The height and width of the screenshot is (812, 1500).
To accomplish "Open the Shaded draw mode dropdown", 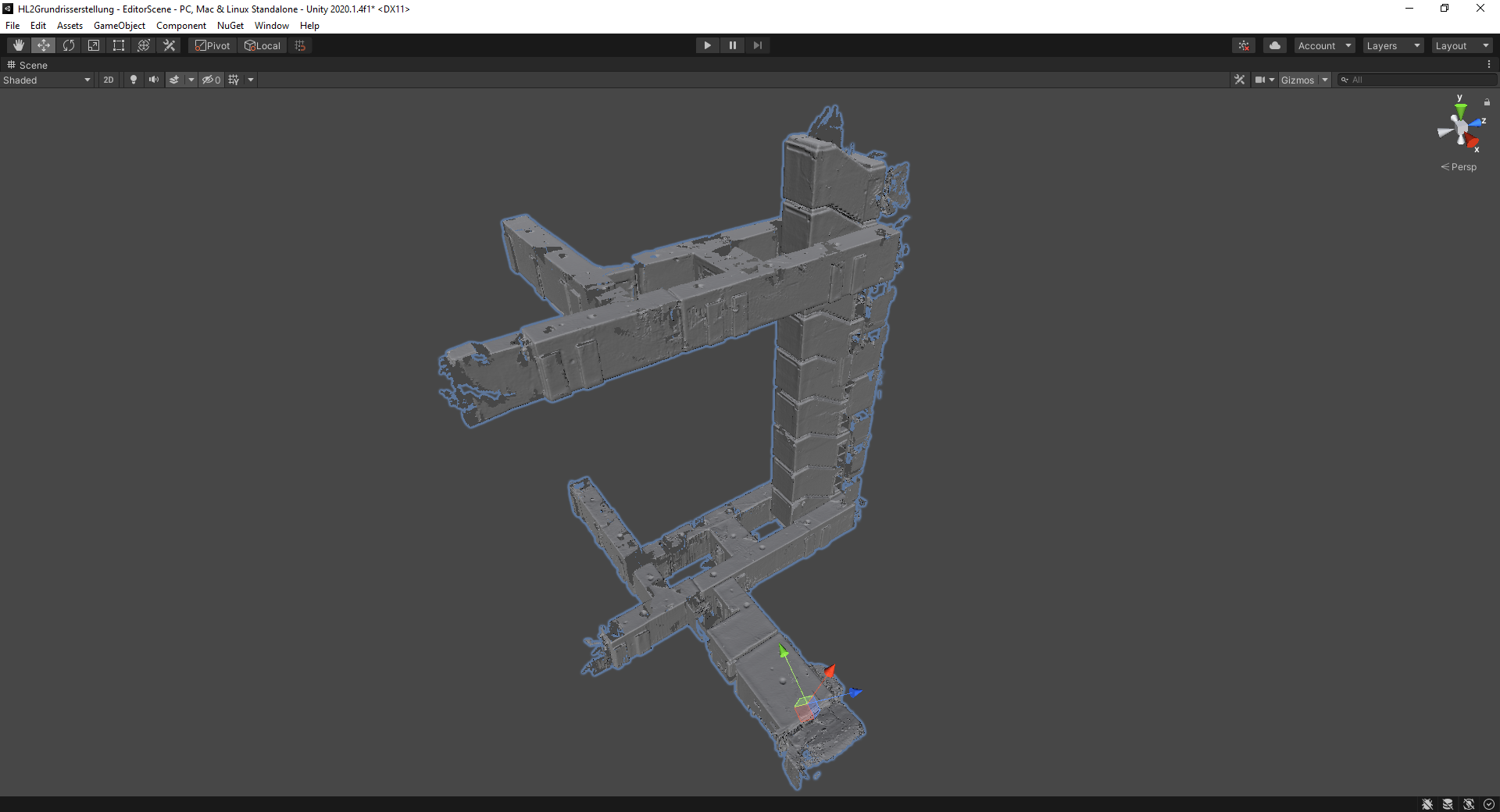I will coord(47,80).
